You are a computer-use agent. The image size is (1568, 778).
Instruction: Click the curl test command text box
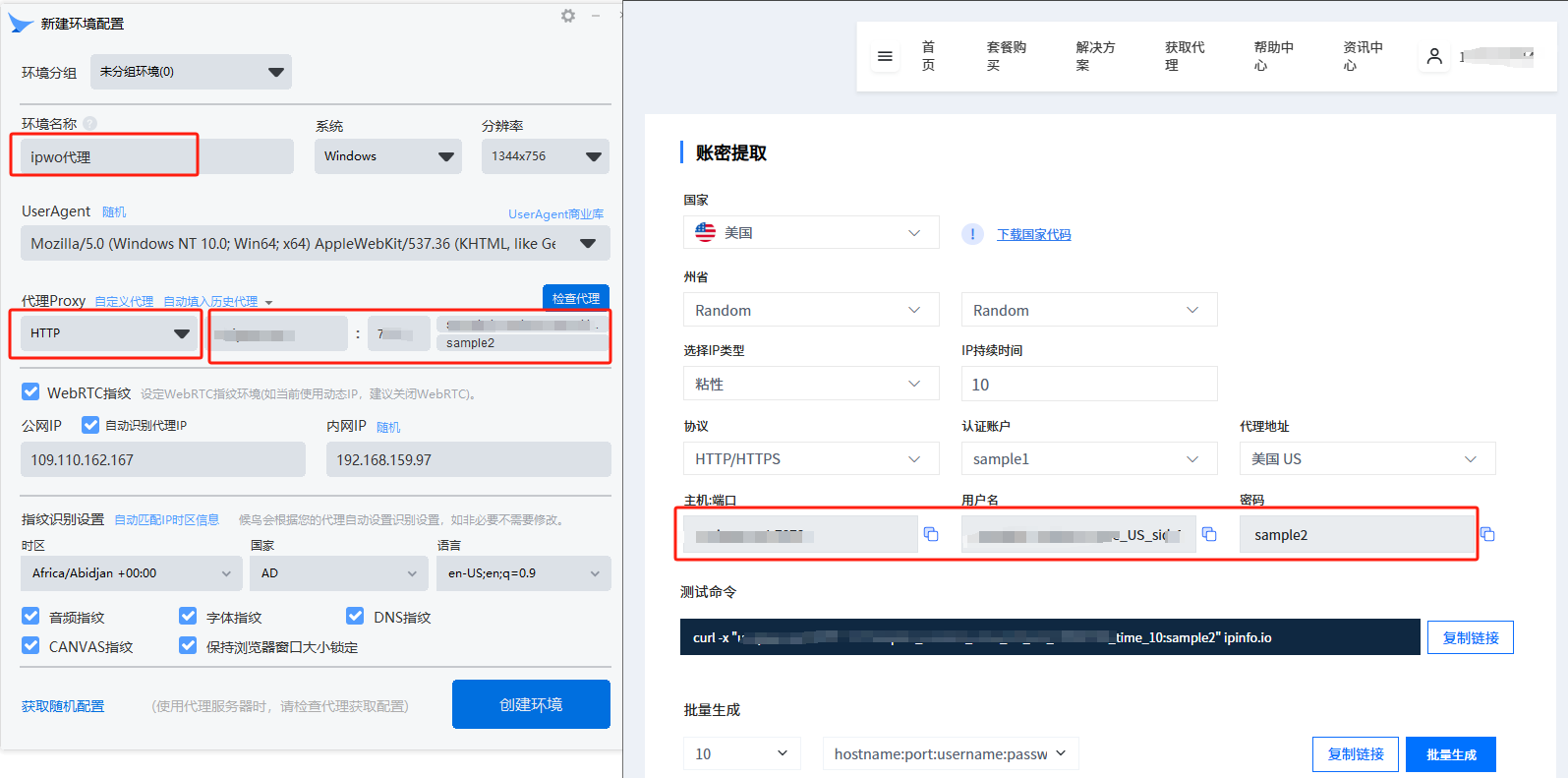click(x=1050, y=637)
